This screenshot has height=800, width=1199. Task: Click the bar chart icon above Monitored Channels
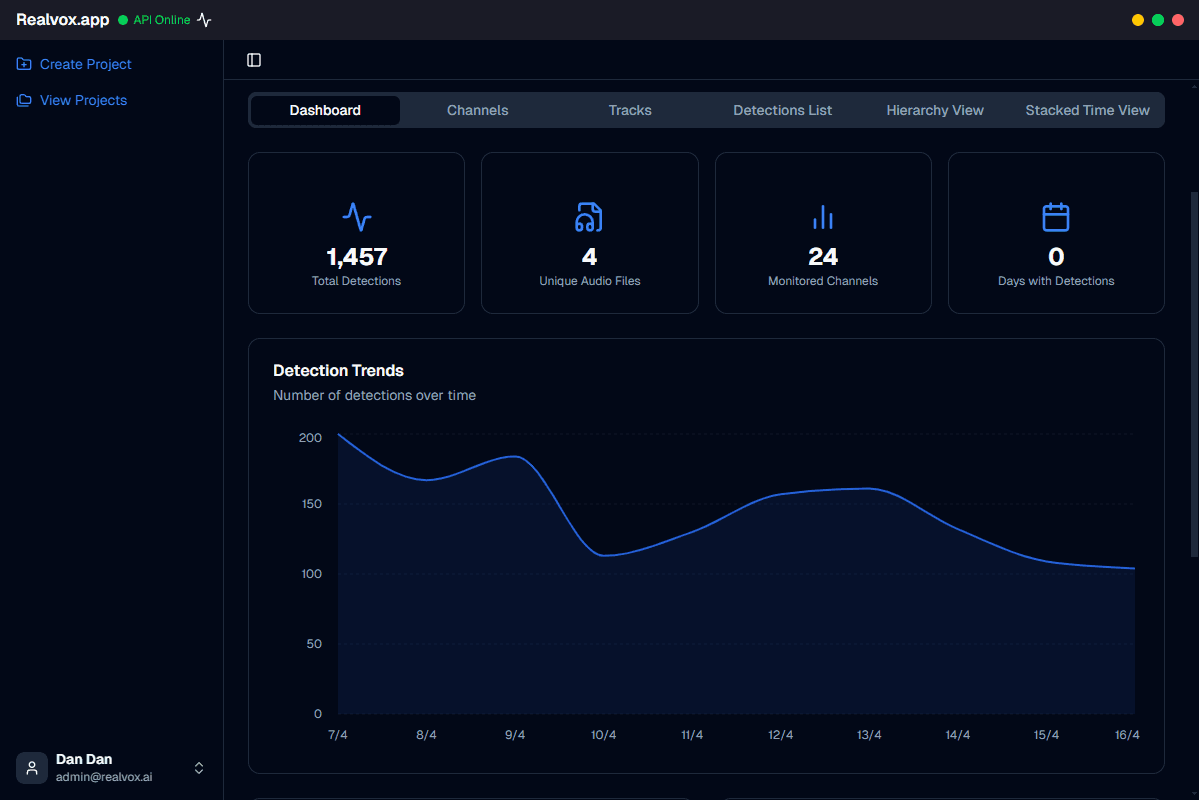[822, 217]
